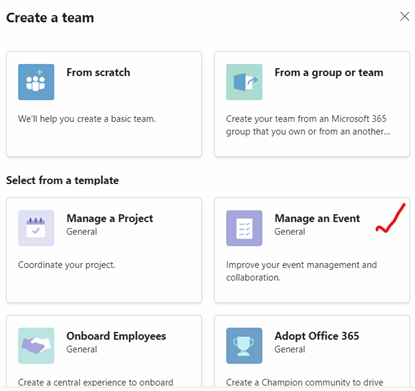Click the 'Create a team' dialog title

pyautogui.click(x=50, y=18)
